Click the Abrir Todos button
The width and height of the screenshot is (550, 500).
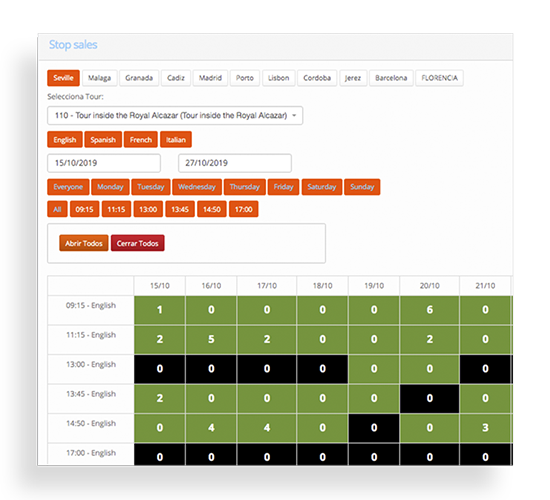click(84, 243)
